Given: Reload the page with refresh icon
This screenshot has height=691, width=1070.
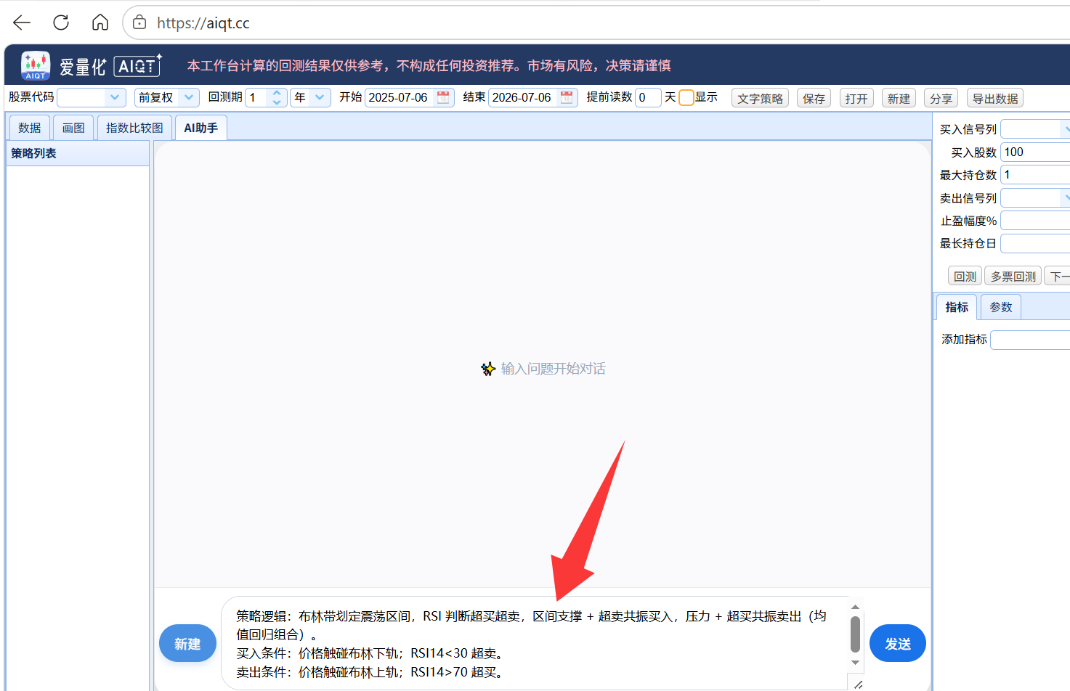Looking at the screenshot, I should 61,23.
